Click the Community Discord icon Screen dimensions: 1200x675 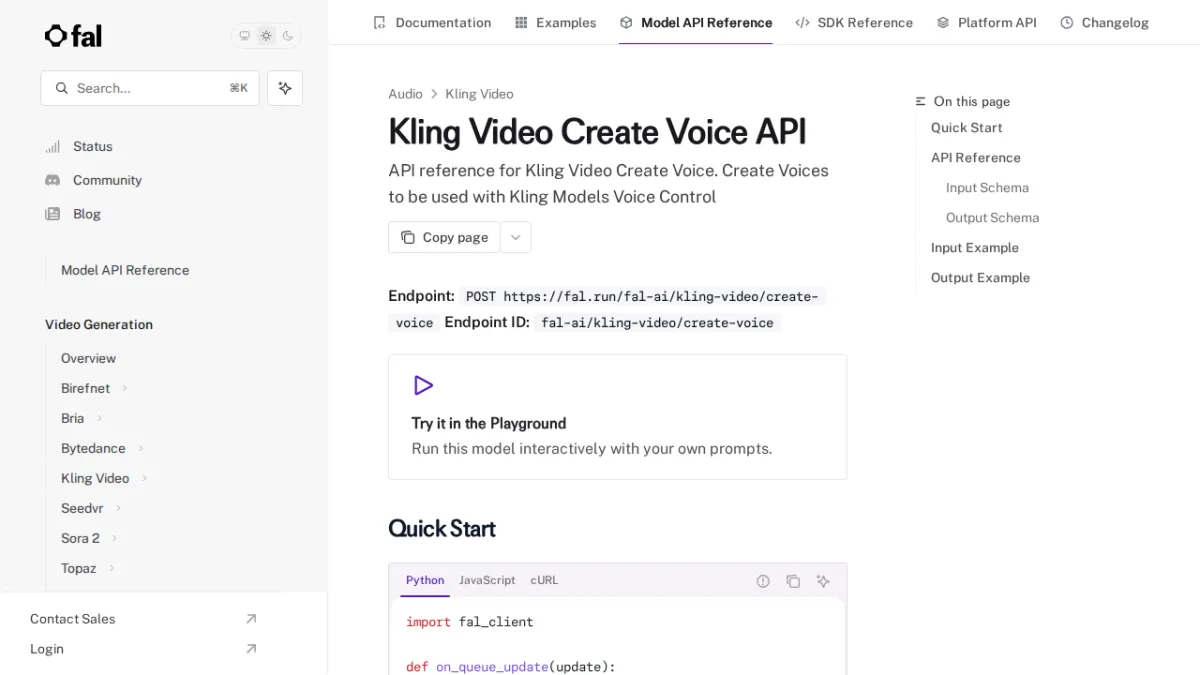point(52,180)
